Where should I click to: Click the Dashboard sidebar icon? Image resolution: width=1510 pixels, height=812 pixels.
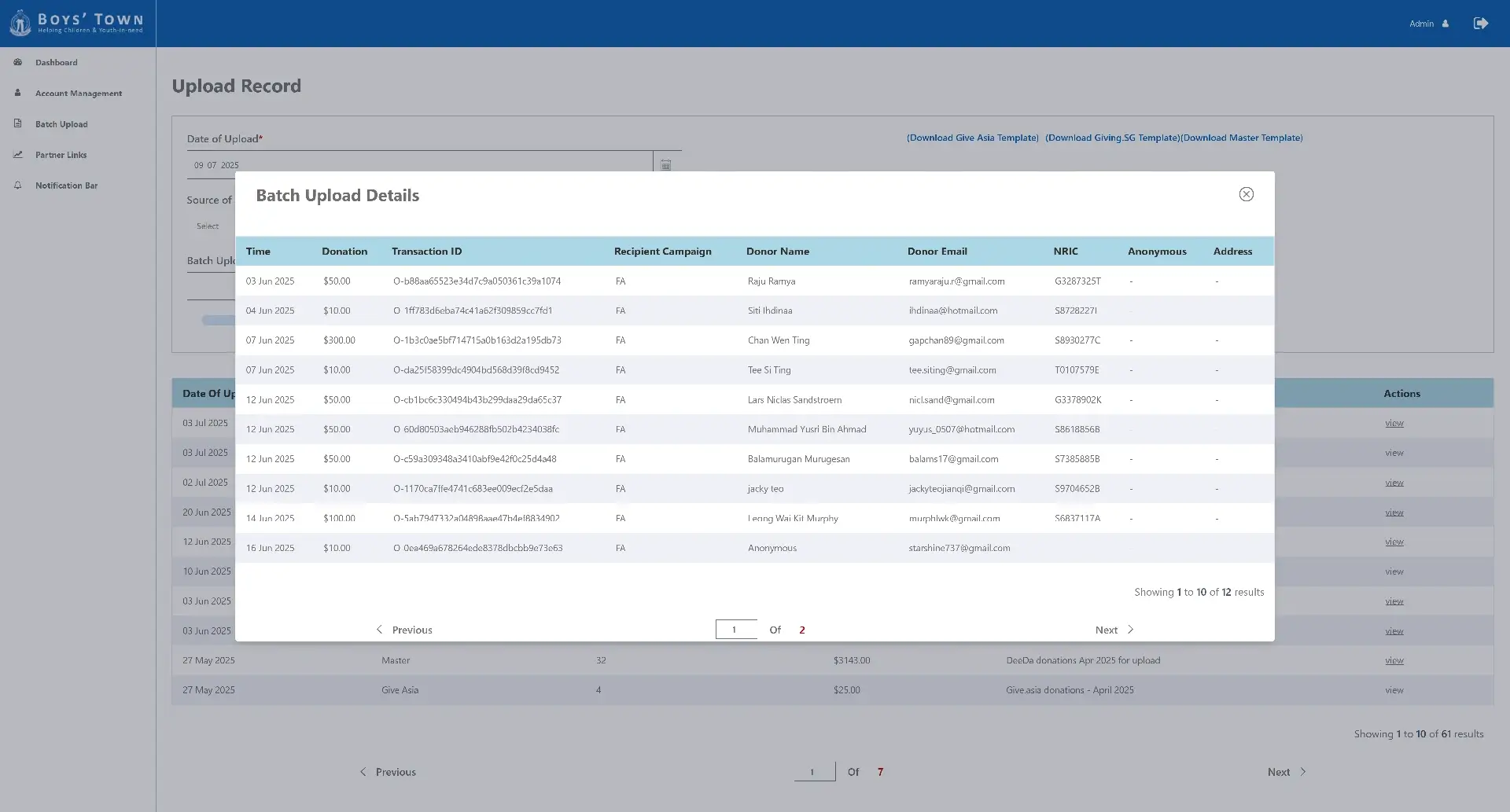pos(18,62)
